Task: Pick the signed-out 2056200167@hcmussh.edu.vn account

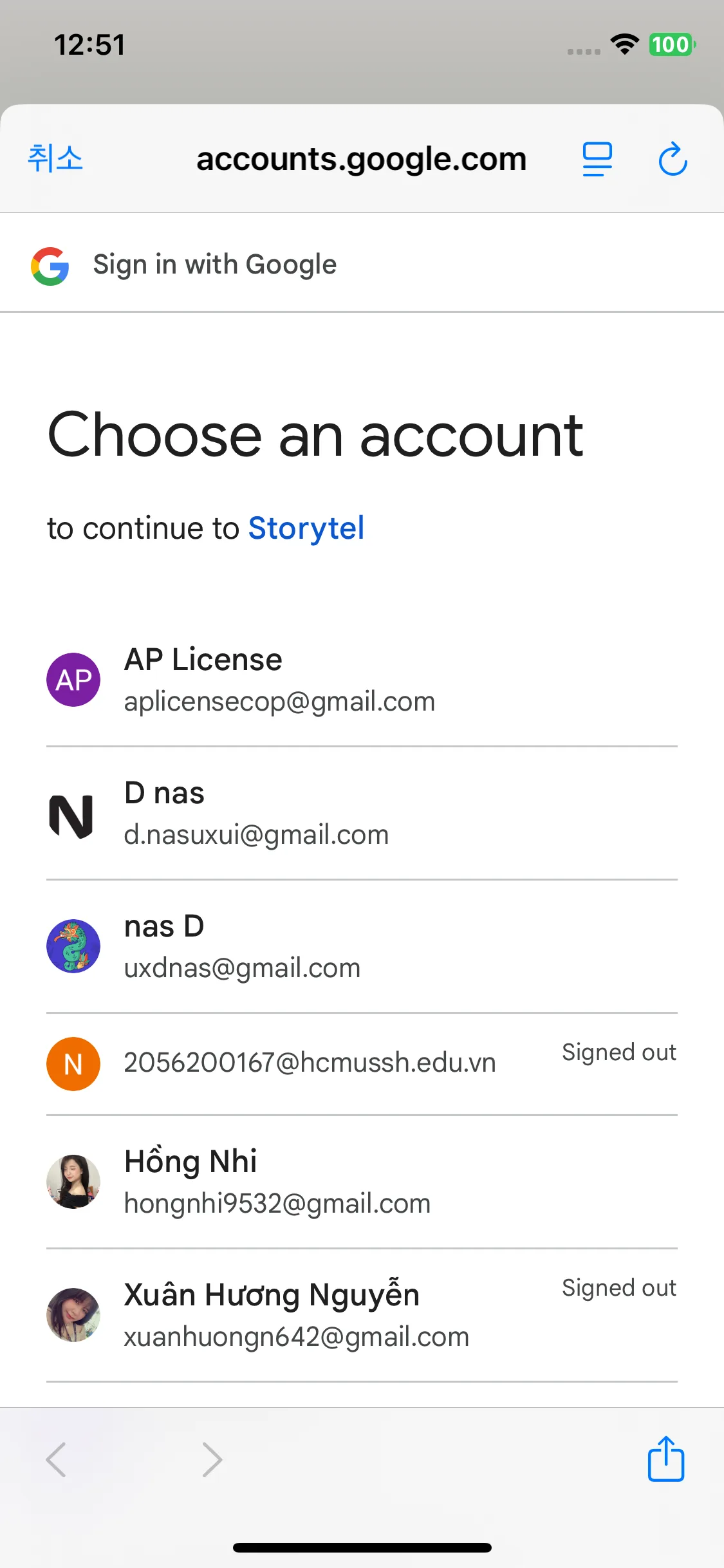Action: [310, 1063]
